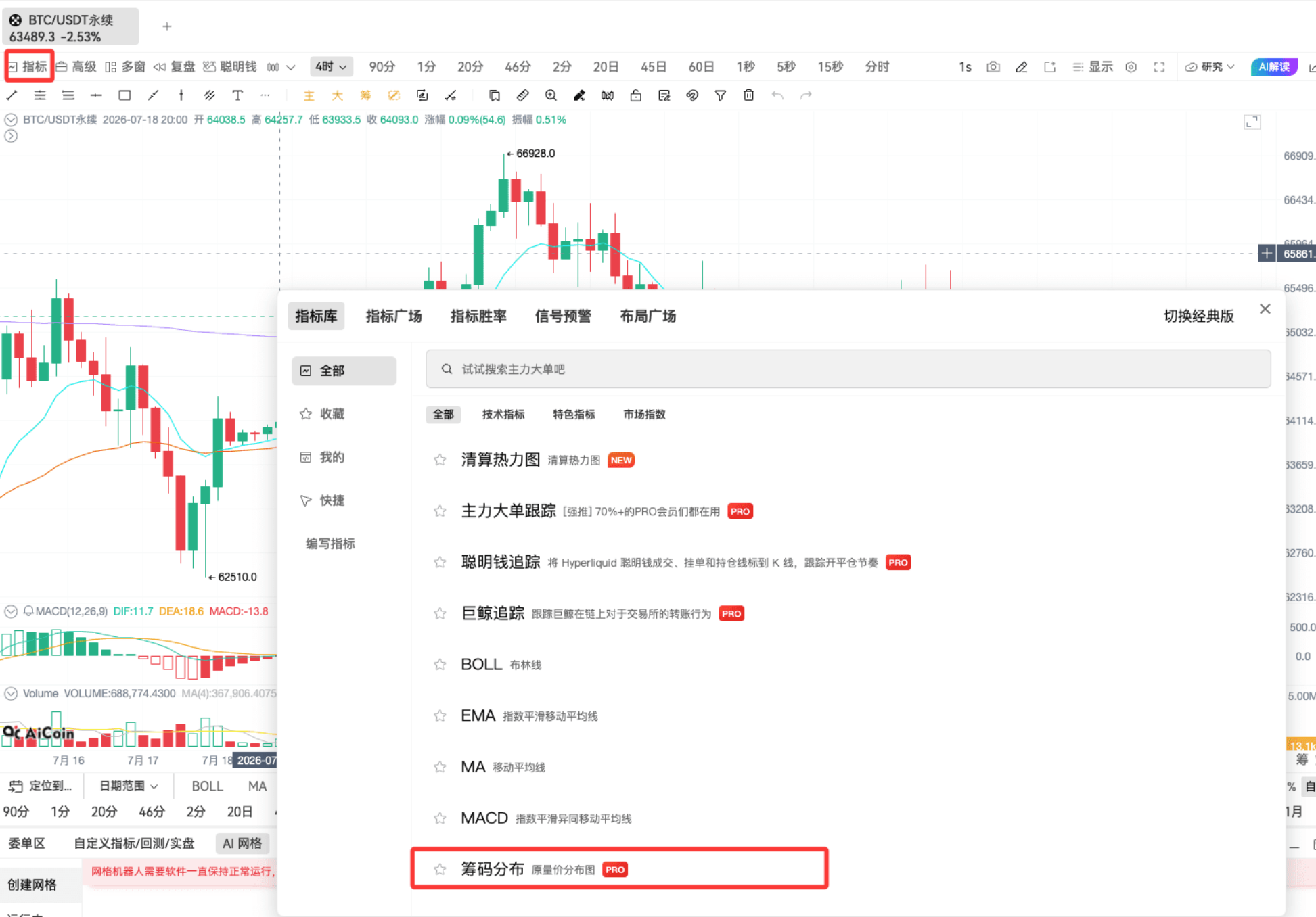Filter indicators by 技术指标
The image size is (1316, 917).
click(503, 415)
